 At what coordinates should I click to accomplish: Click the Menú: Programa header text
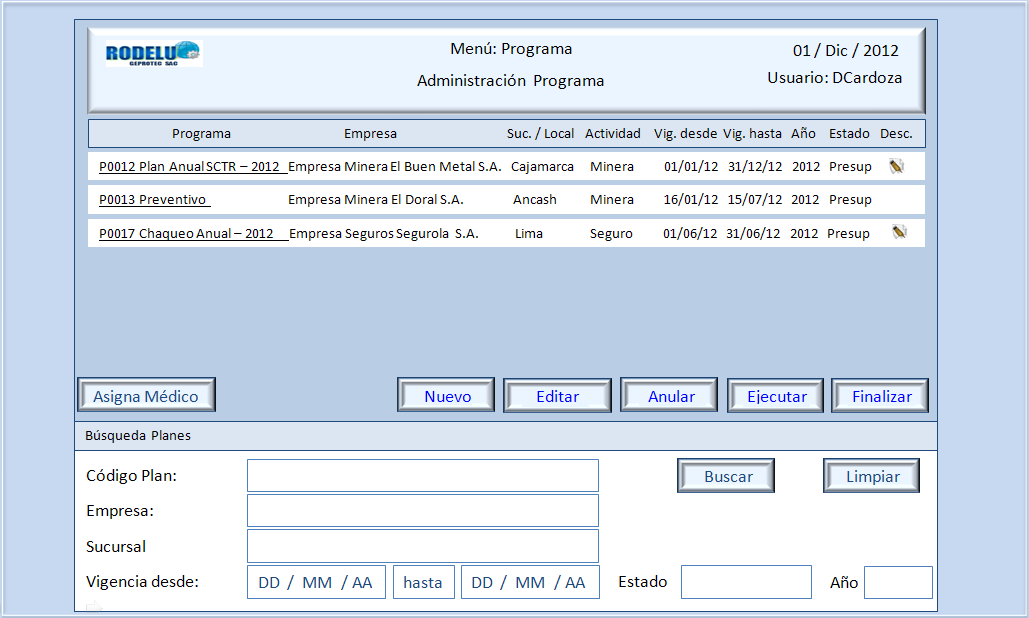click(x=511, y=49)
